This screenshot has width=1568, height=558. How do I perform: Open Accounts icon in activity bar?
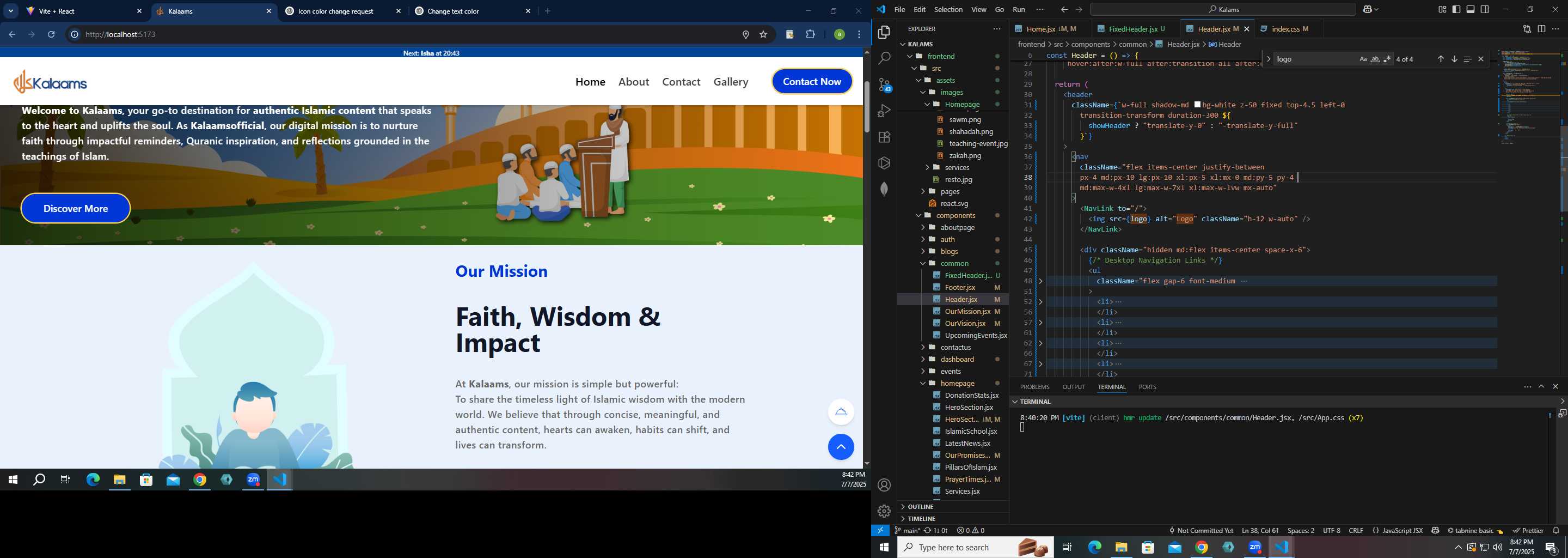pos(884,485)
